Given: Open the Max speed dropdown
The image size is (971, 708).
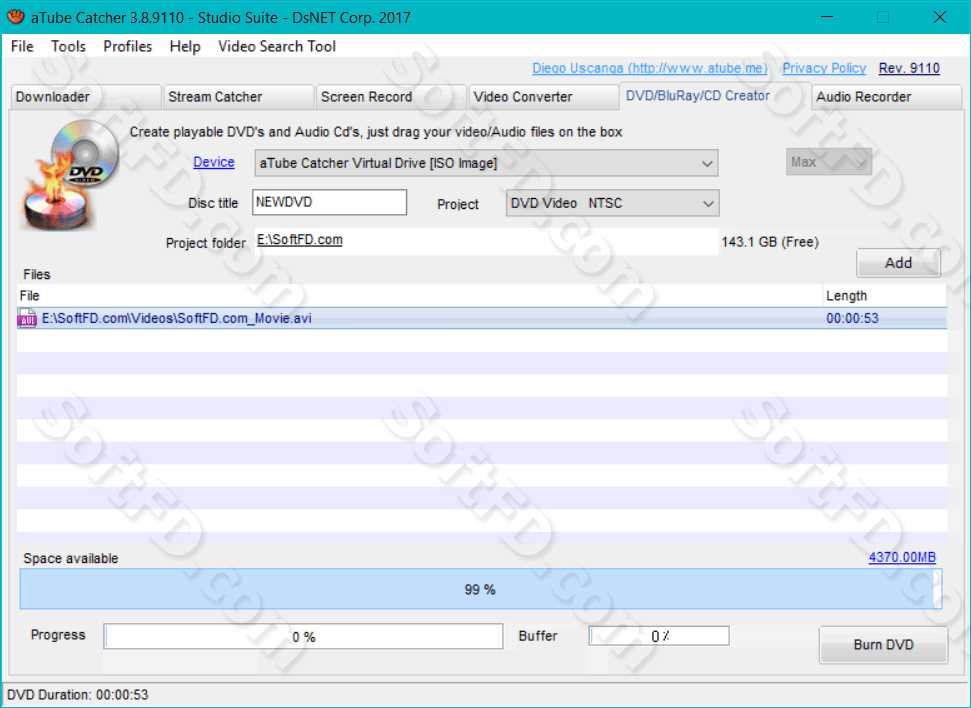Looking at the screenshot, I should tap(829, 162).
